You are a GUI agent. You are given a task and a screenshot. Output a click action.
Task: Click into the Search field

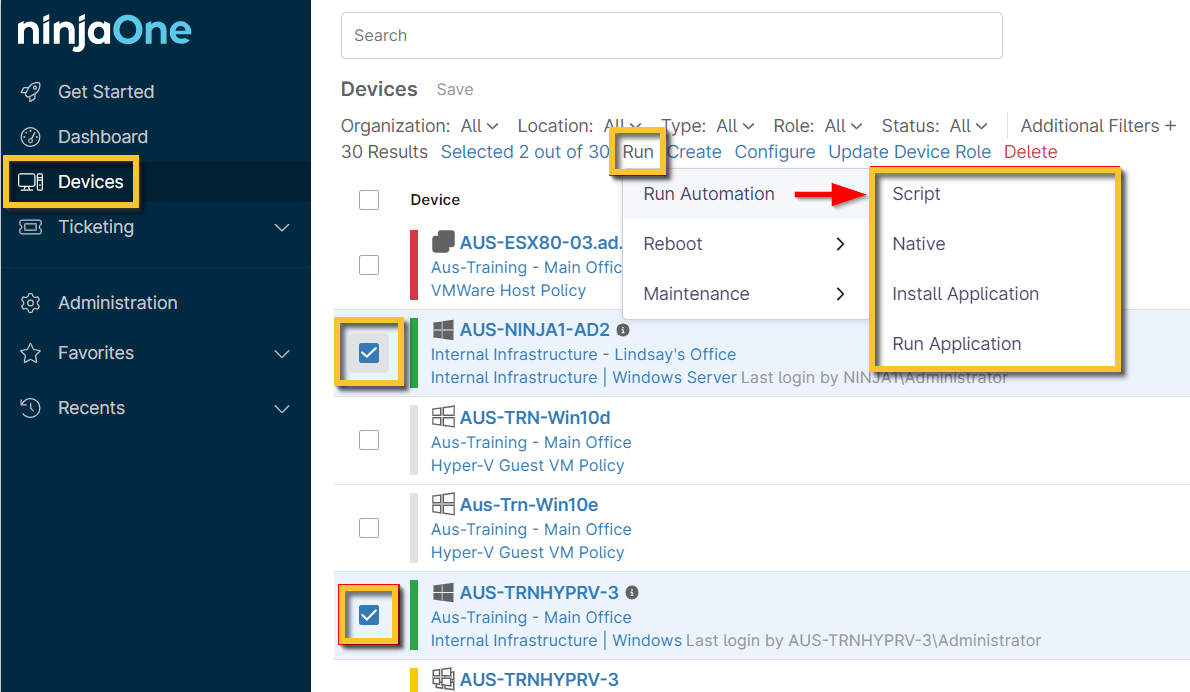click(x=671, y=36)
